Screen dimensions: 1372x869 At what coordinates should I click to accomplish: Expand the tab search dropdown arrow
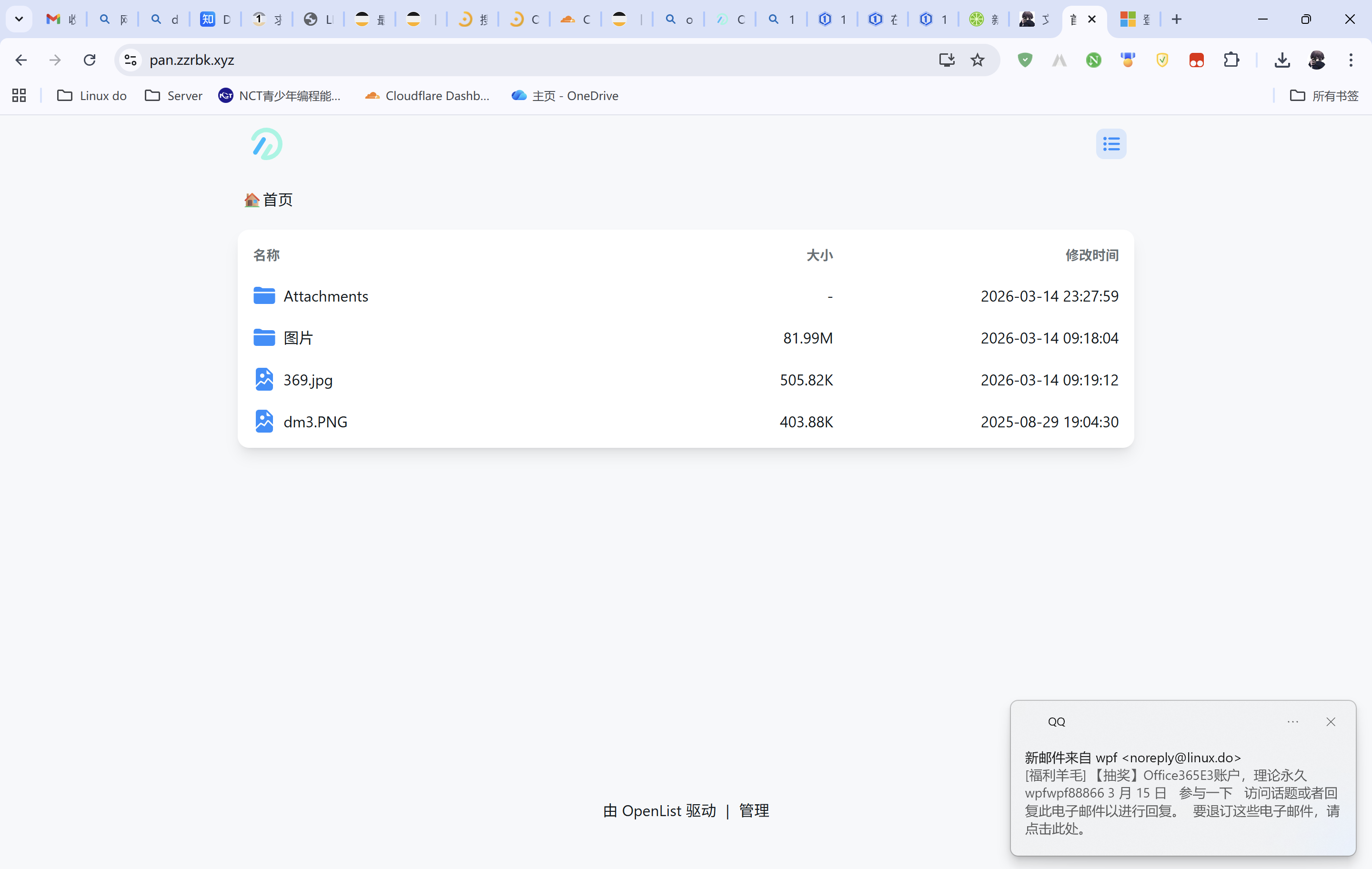(x=19, y=20)
